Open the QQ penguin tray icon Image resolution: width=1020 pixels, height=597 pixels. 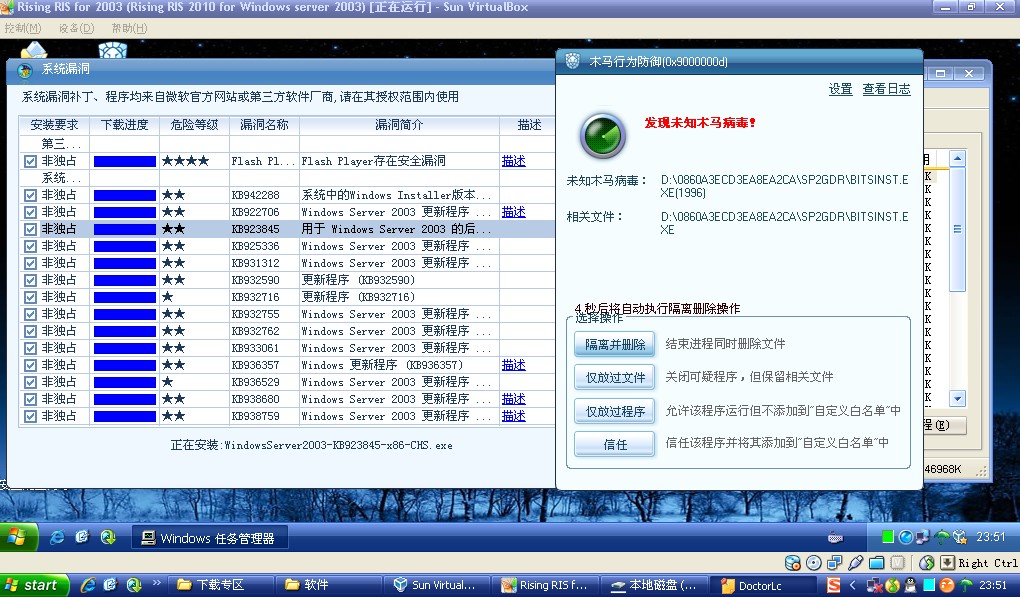coord(910,585)
